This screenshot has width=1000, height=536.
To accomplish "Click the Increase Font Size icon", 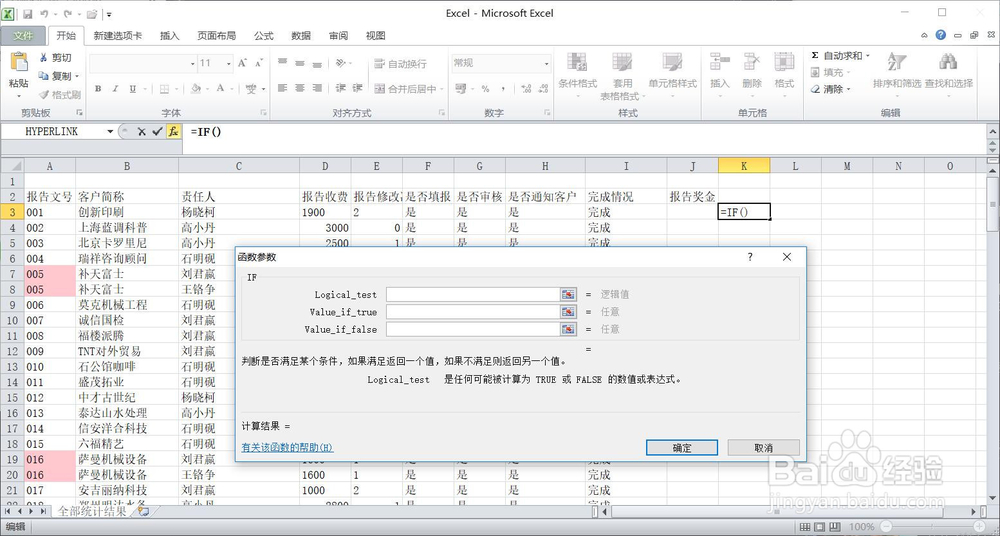I will (x=242, y=63).
